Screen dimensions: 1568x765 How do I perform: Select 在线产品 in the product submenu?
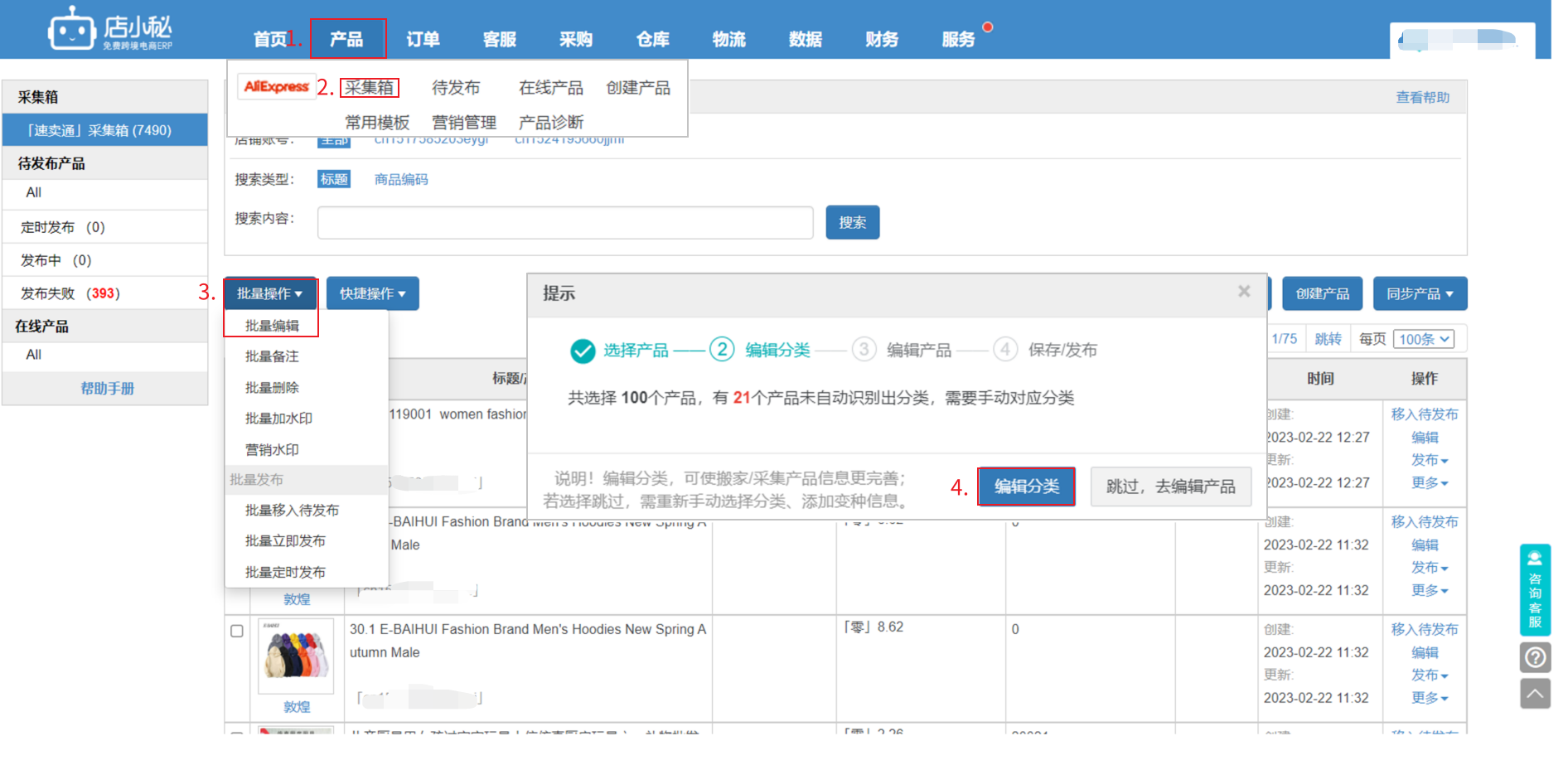(x=551, y=87)
